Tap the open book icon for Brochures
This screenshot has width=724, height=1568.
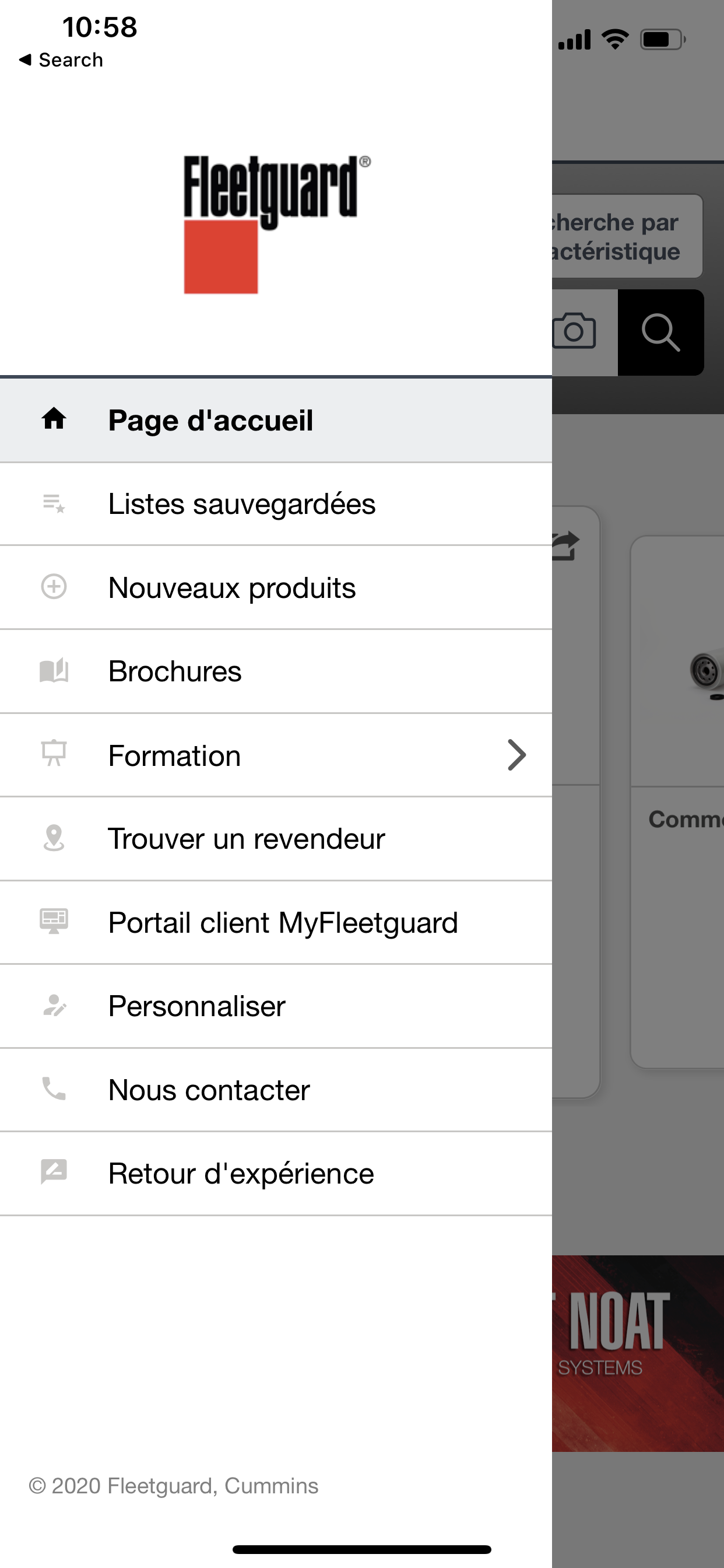pyautogui.click(x=54, y=670)
